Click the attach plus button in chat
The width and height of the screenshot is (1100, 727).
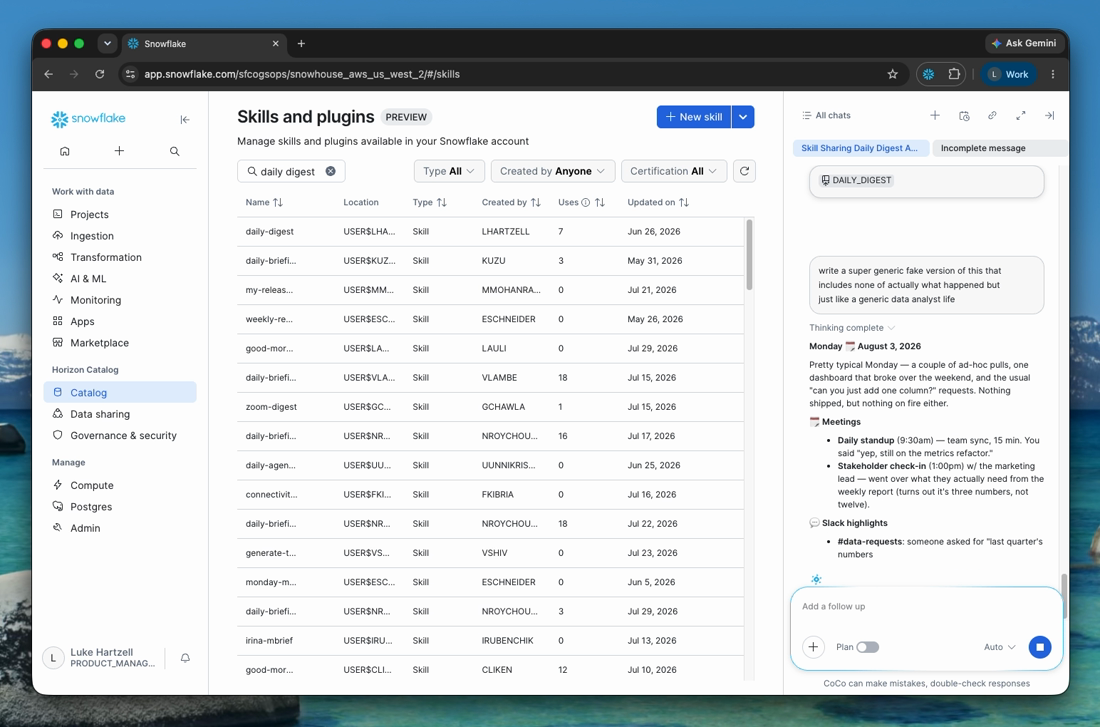(x=813, y=647)
